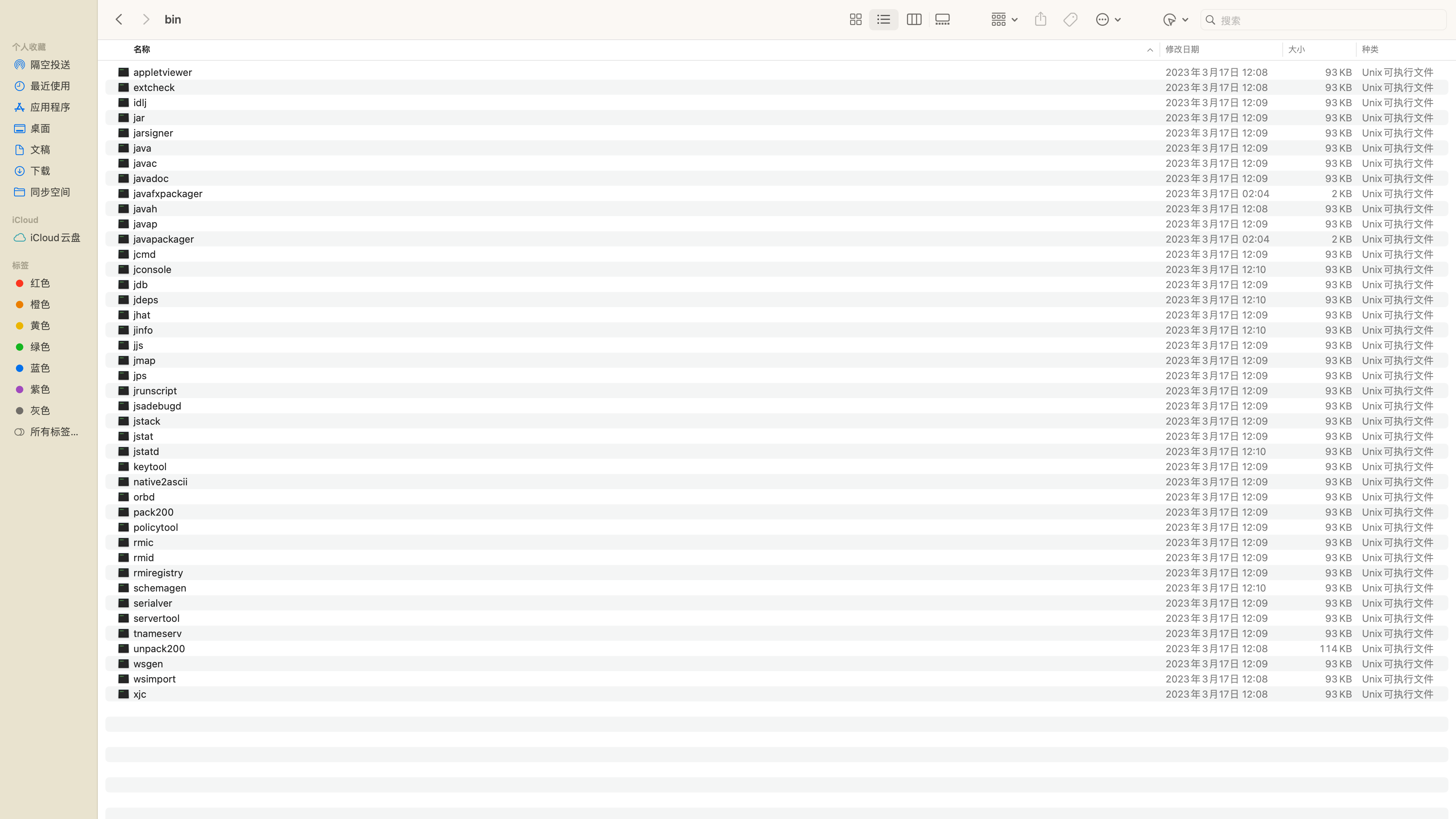Open the rightmost toolbar dropdown before search
The height and width of the screenshot is (819, 1456).
click(1176, 20)
